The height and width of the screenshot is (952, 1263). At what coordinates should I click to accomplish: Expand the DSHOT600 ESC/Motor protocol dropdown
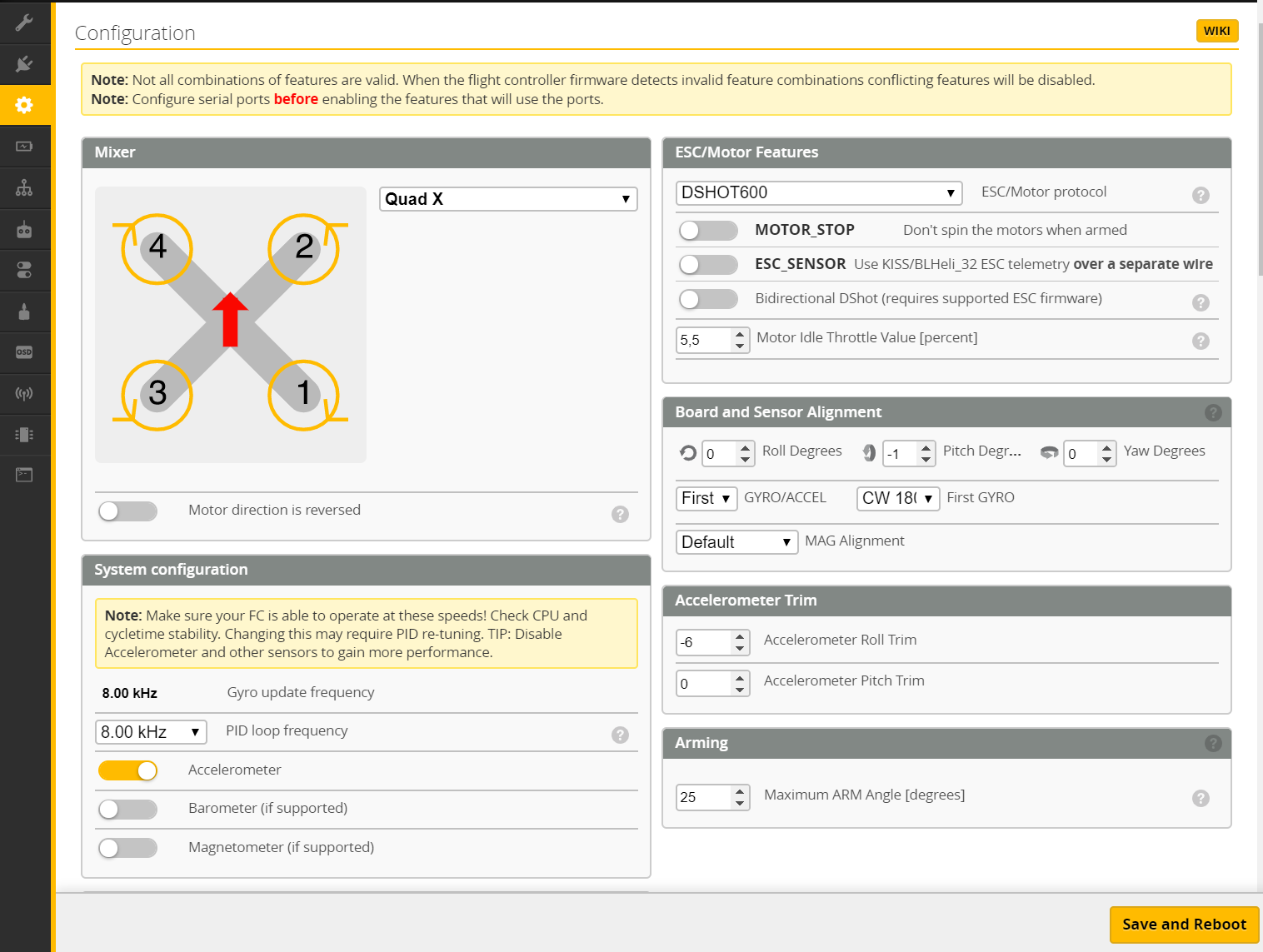[818, 192]
